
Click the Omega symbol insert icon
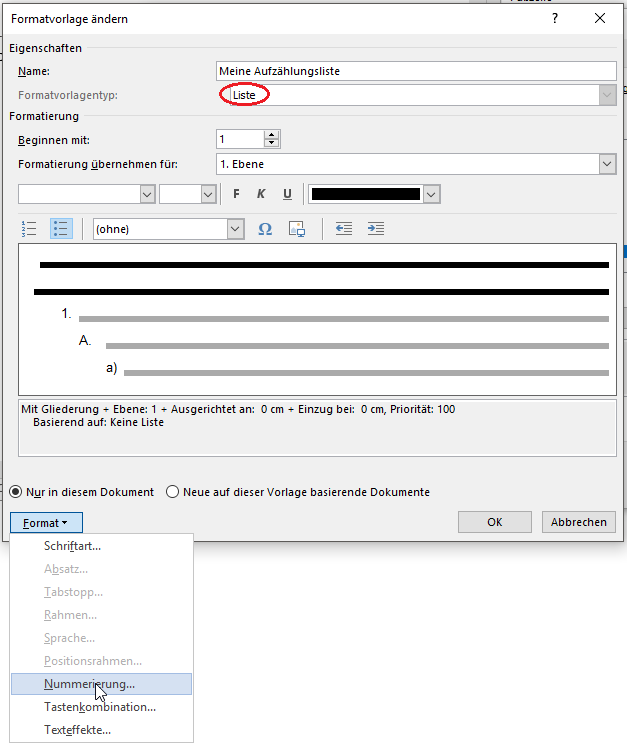click(265, 229)
